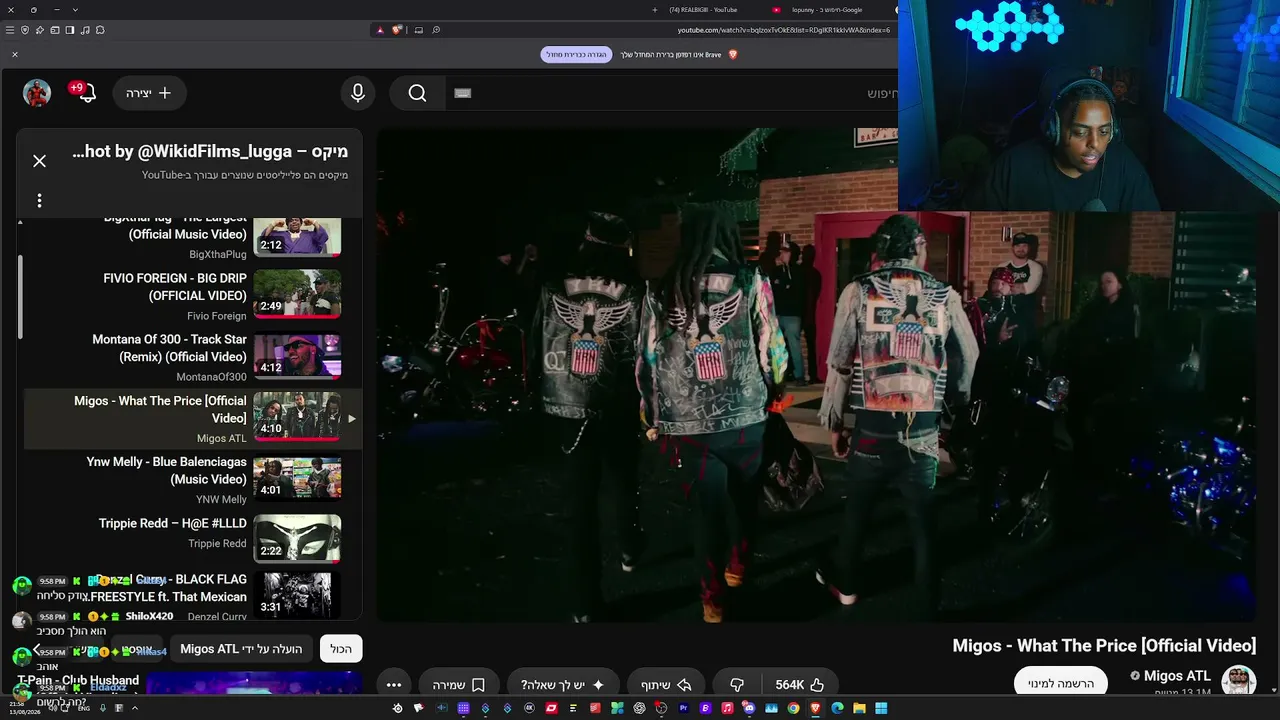Open the Migos ATL channel avatar

1239,682
